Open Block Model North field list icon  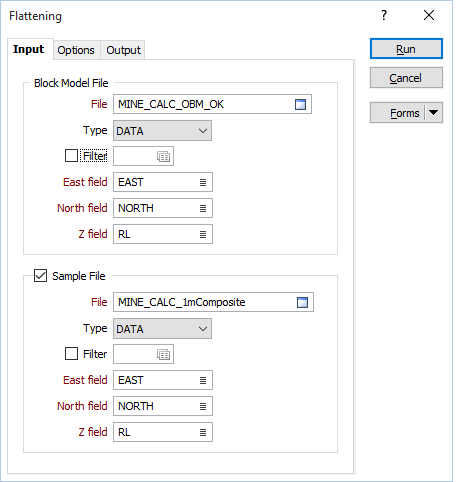point(203,208)
